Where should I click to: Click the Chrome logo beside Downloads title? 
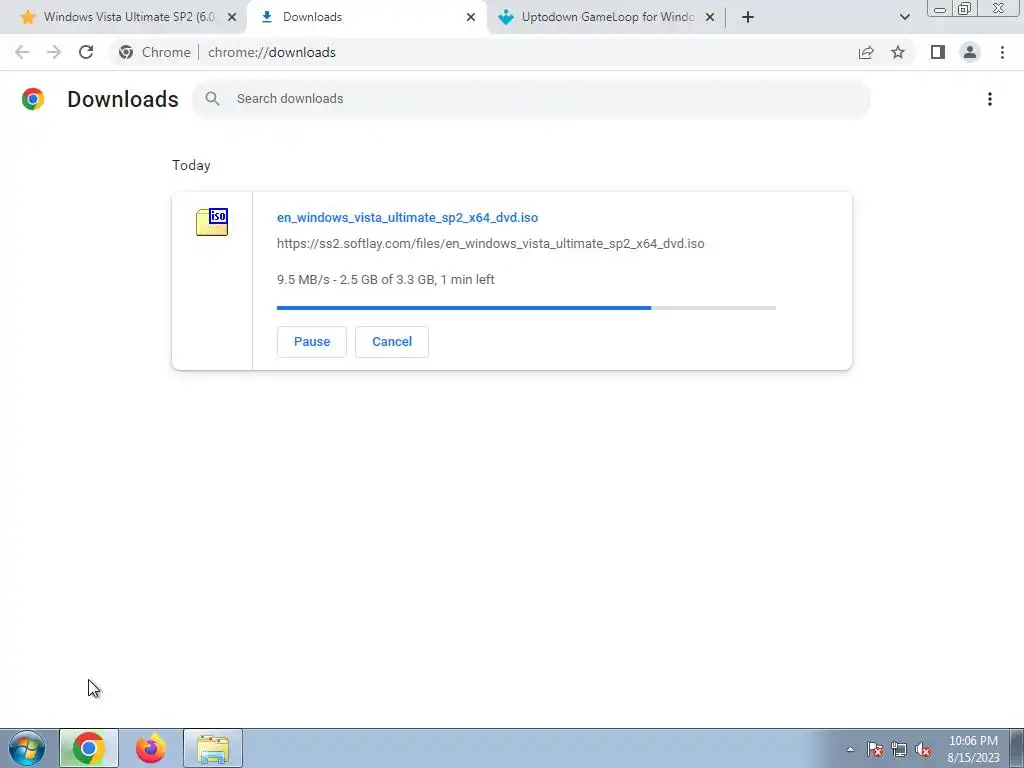(33, 99)
